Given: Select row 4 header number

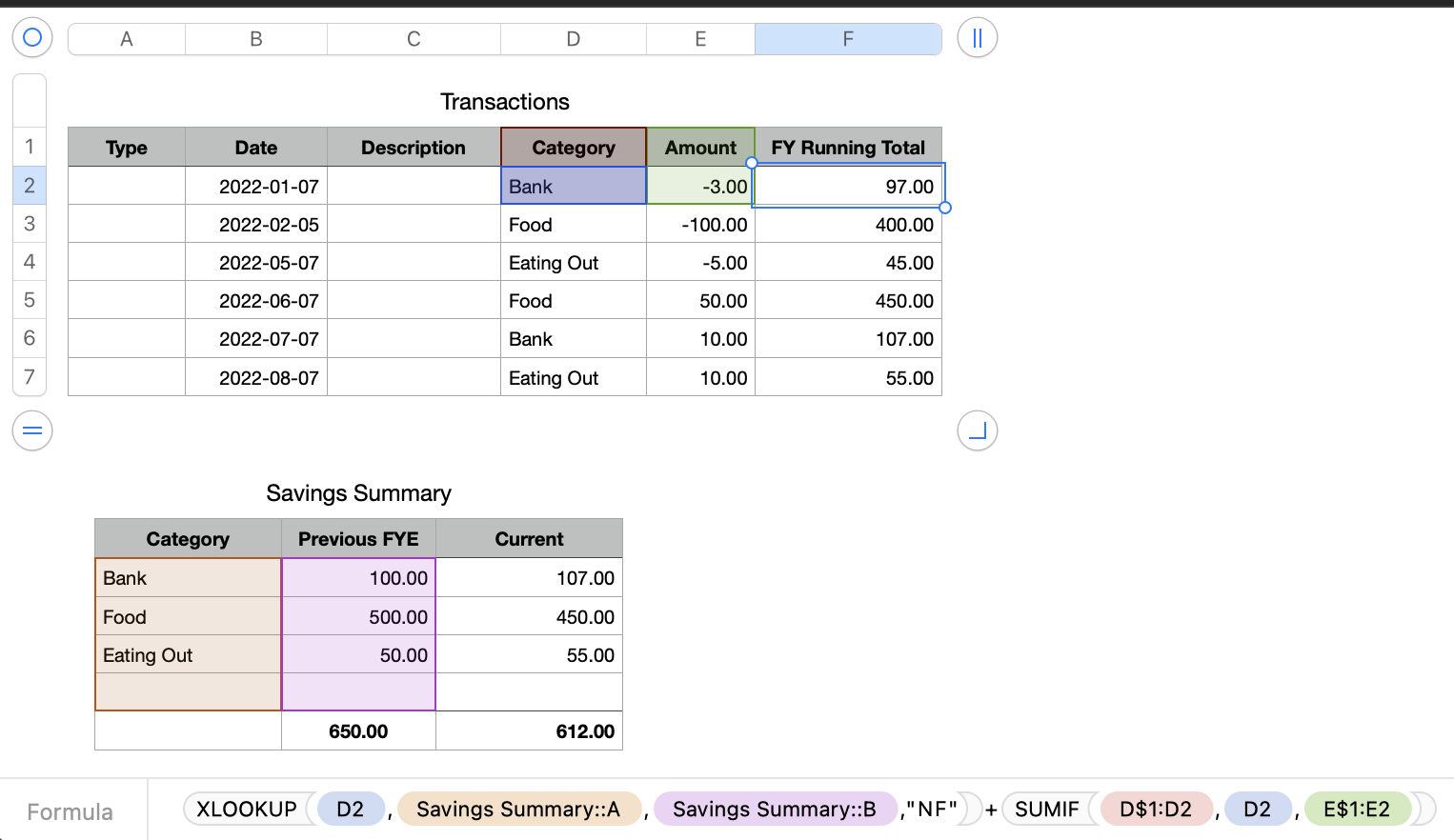Looking at the screenshot, I should pos(30,262).
